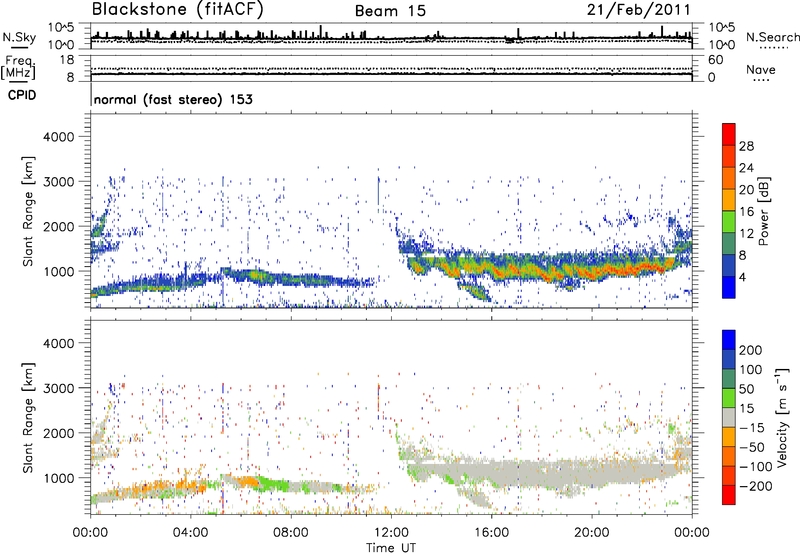The image size is (800, 554).
Task: Click the 'Time UT' axis title
Action: pos(391,547)
